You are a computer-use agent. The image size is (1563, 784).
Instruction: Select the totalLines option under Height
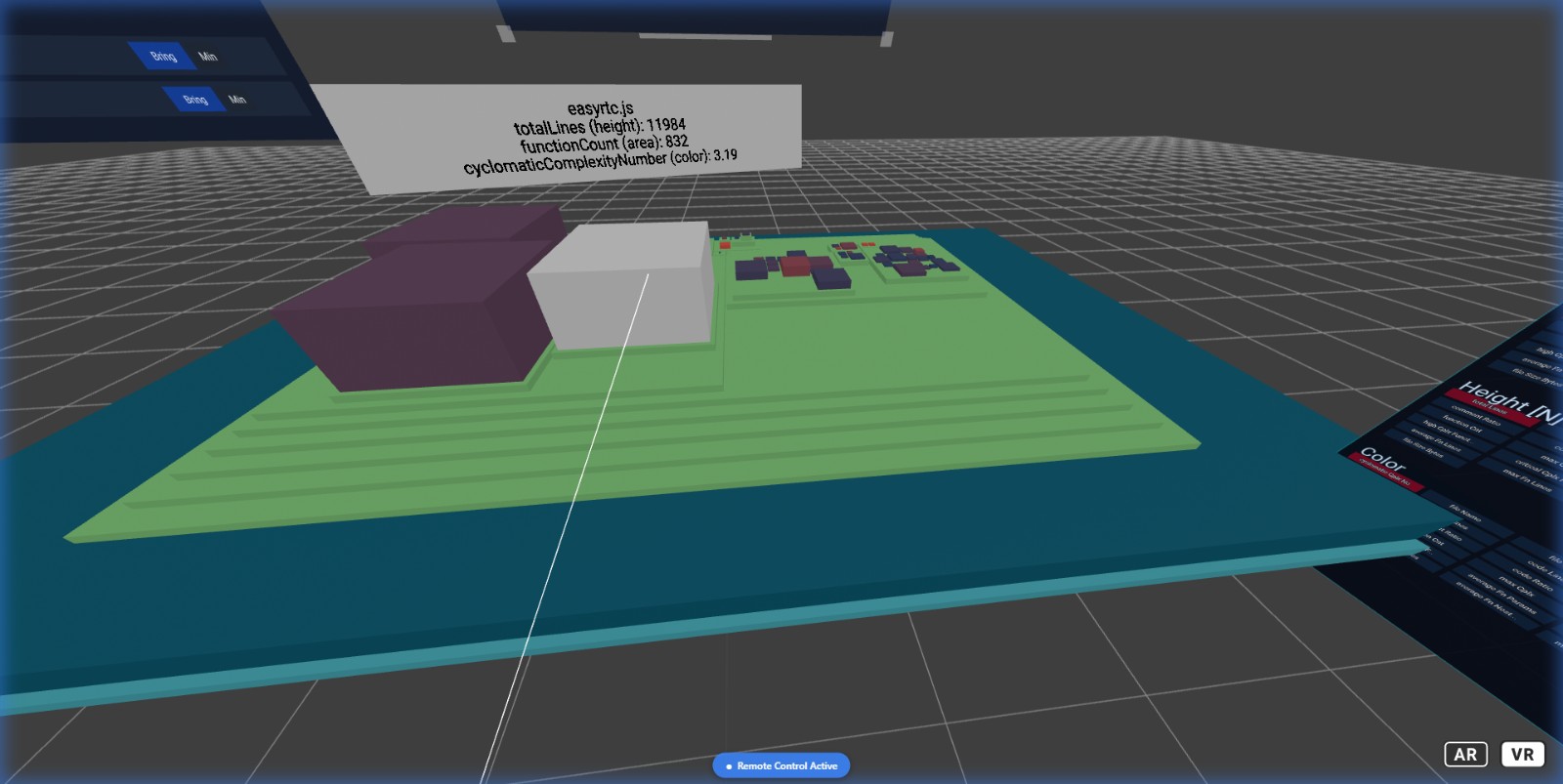pyautogui.click(x=1492, y=406)
